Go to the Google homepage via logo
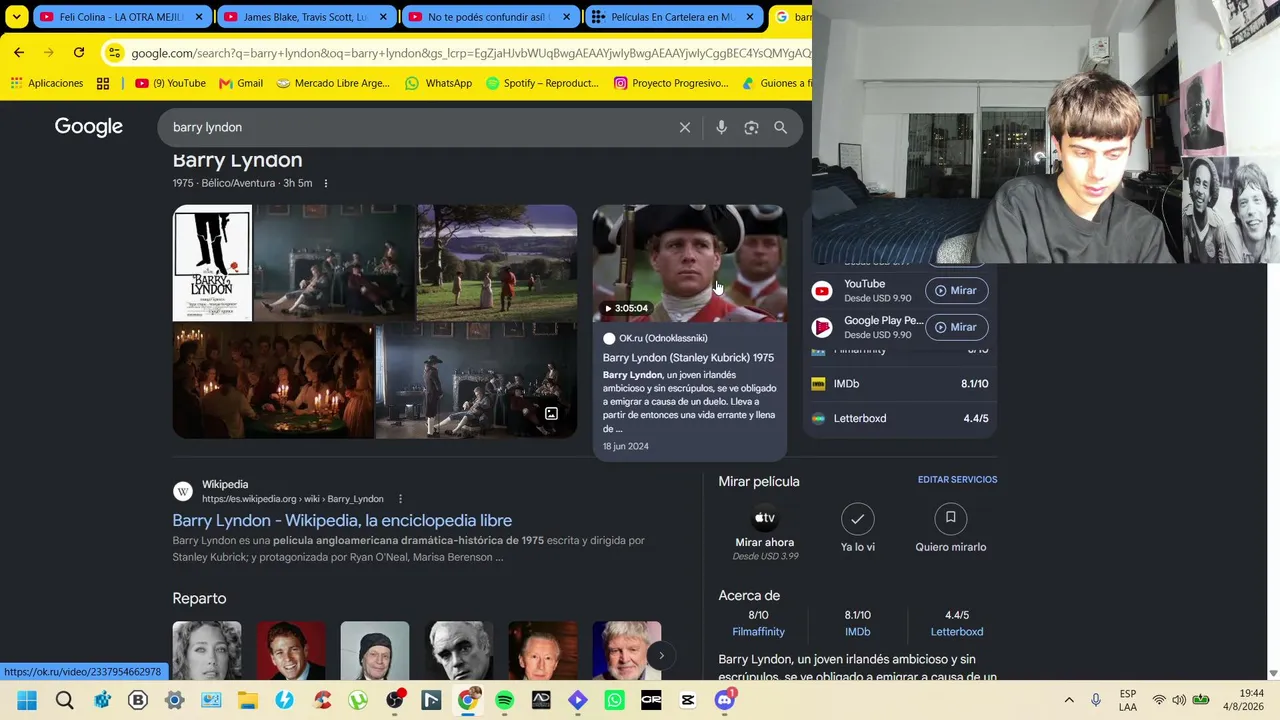This screenshot has width=1280, height=720. pyautogui.click(x=89, y=127)
